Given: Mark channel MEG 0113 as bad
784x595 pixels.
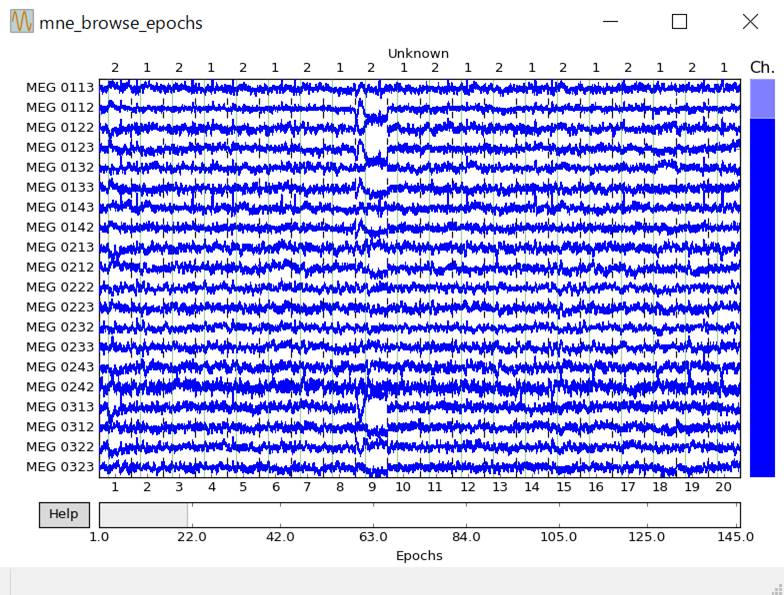Looking at the screenshot, I should point(60,87).
